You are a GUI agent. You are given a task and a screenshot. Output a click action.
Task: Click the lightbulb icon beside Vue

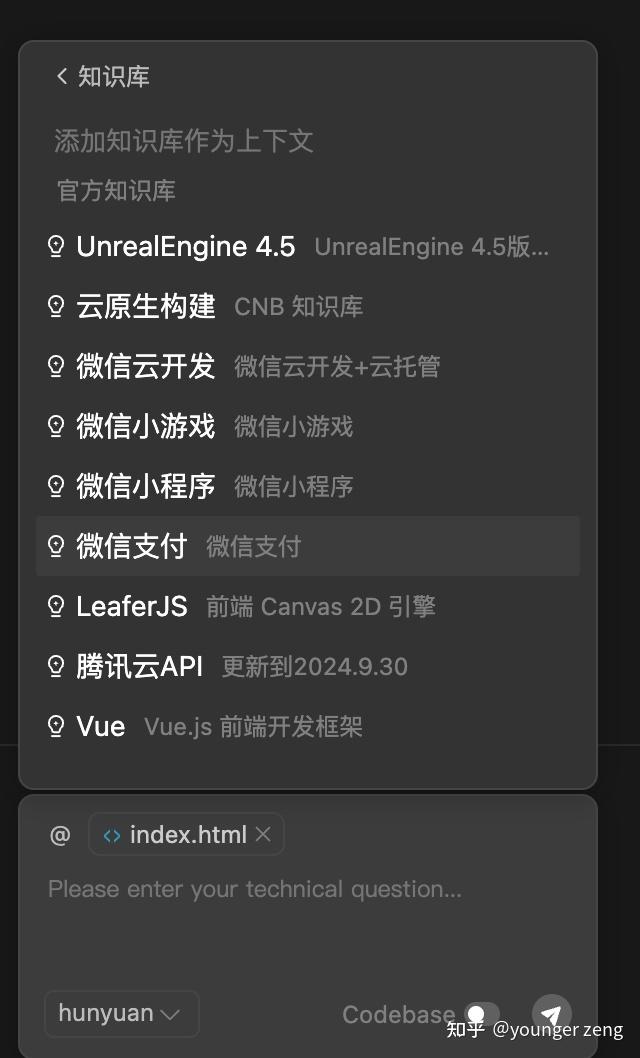56,726
